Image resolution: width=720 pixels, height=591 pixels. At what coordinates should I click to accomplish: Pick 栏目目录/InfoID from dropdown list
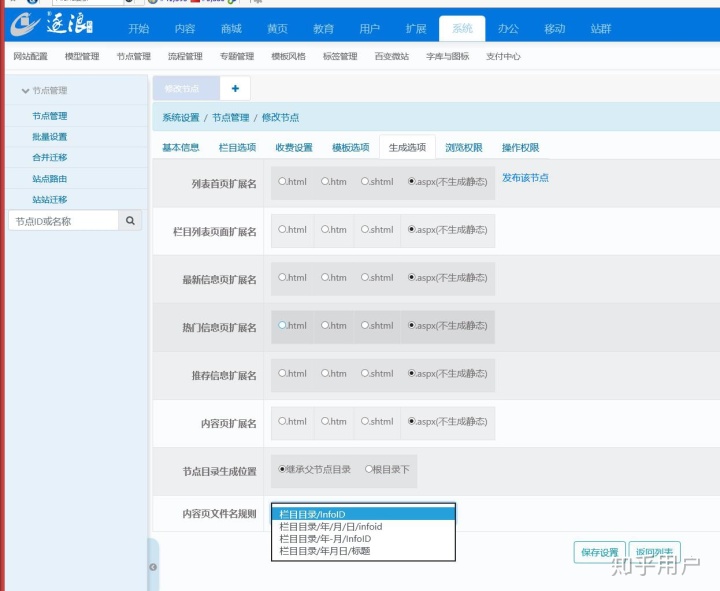coord(363,514)
